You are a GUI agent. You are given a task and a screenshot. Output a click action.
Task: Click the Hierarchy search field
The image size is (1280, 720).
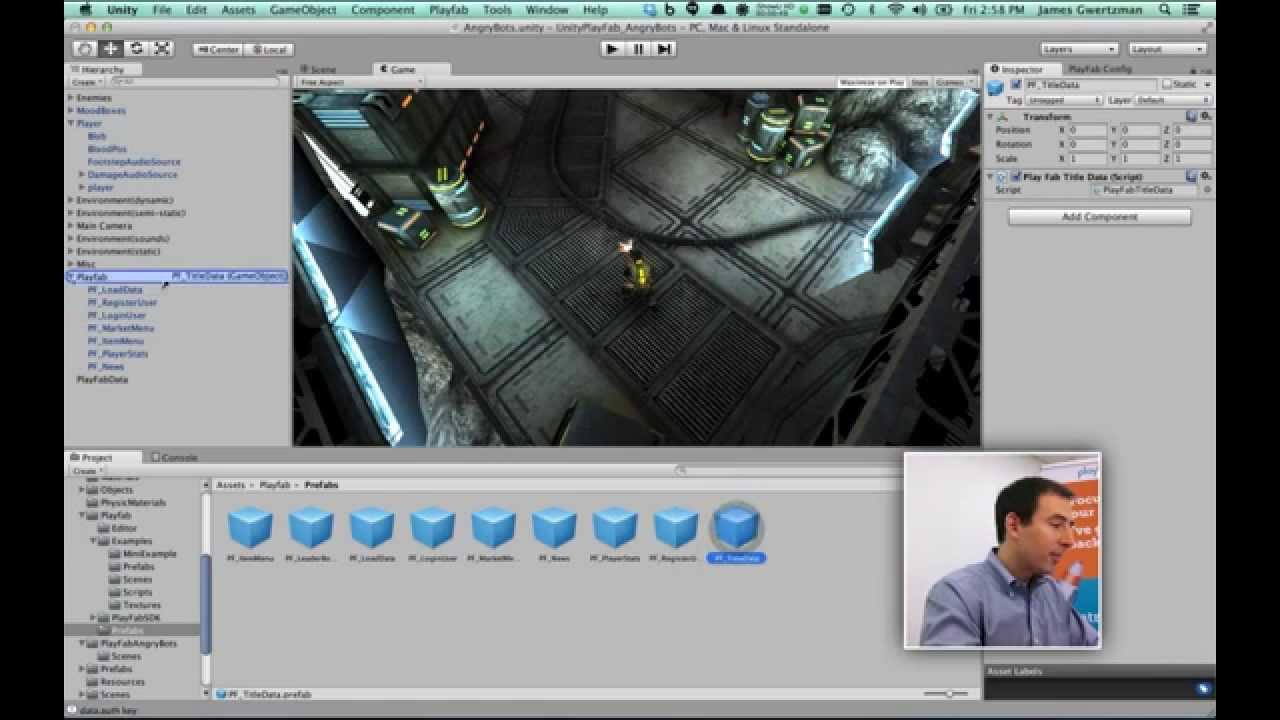tap(195, 82)
